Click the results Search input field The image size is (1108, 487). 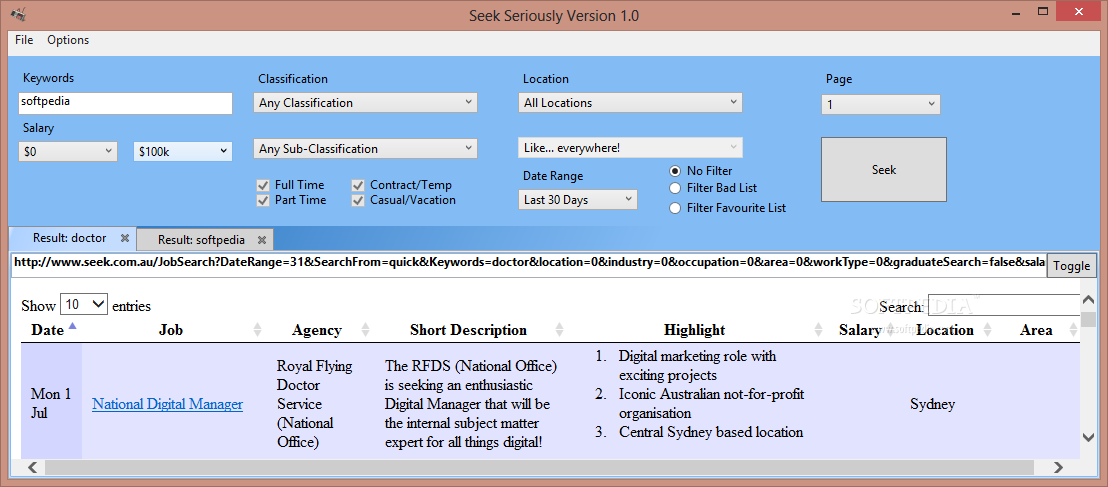1003,305
